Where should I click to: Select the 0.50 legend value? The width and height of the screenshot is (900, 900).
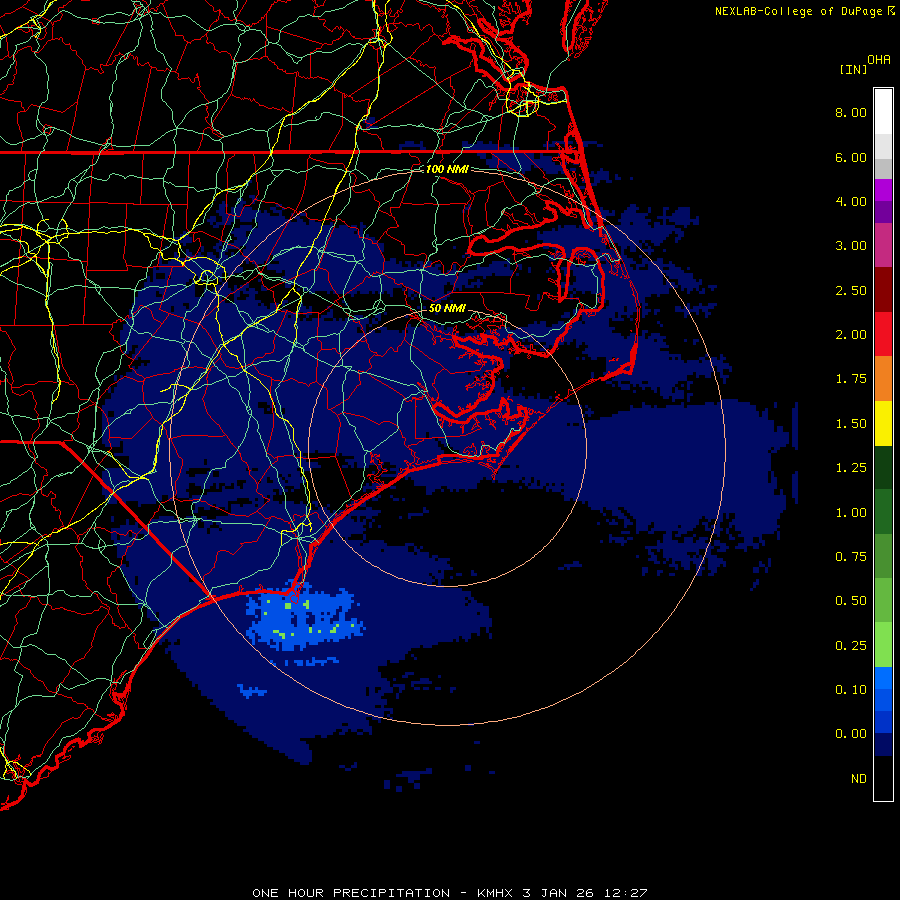pos(851,601)
